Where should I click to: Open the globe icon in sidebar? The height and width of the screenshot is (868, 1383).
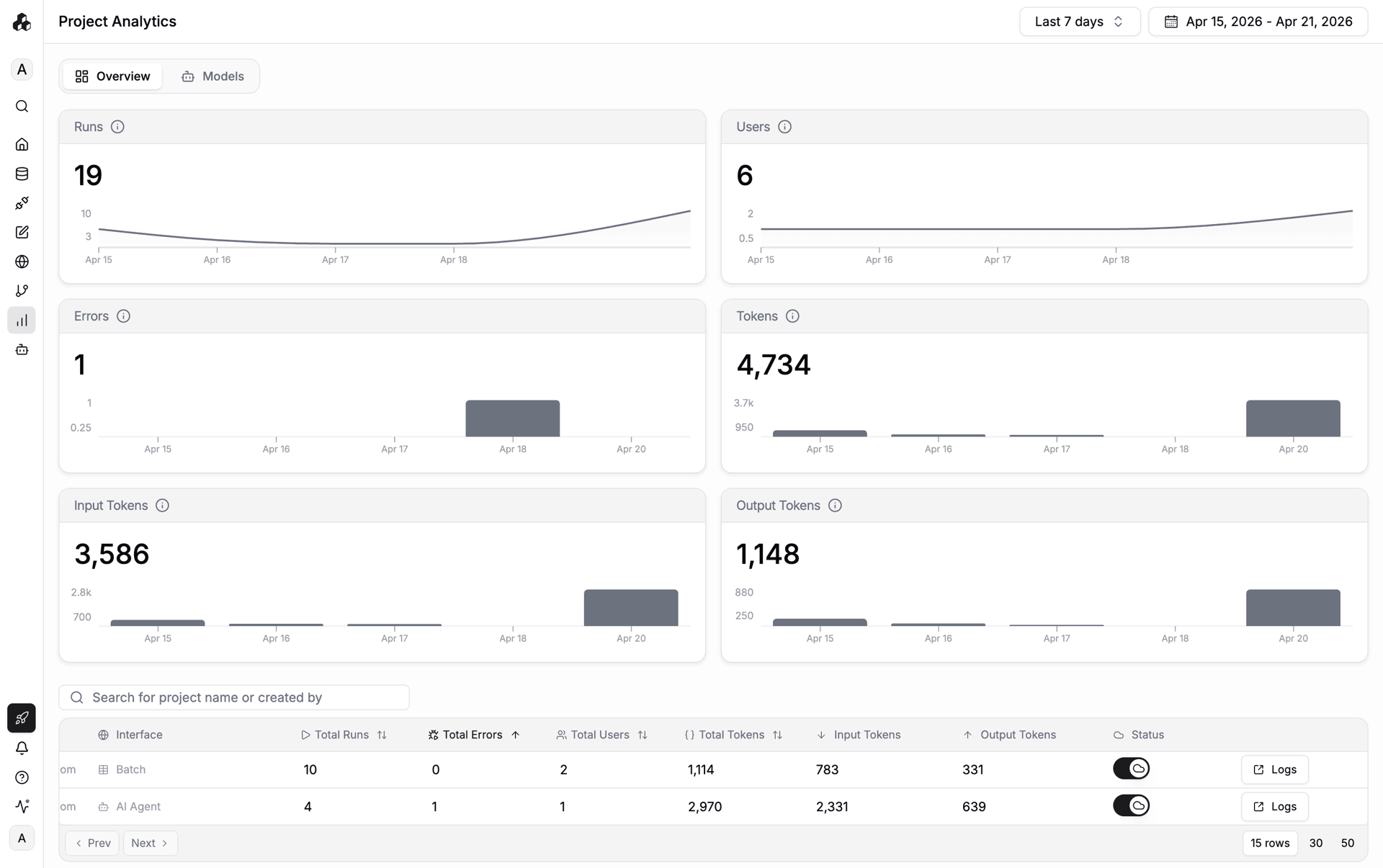(22, 261)
